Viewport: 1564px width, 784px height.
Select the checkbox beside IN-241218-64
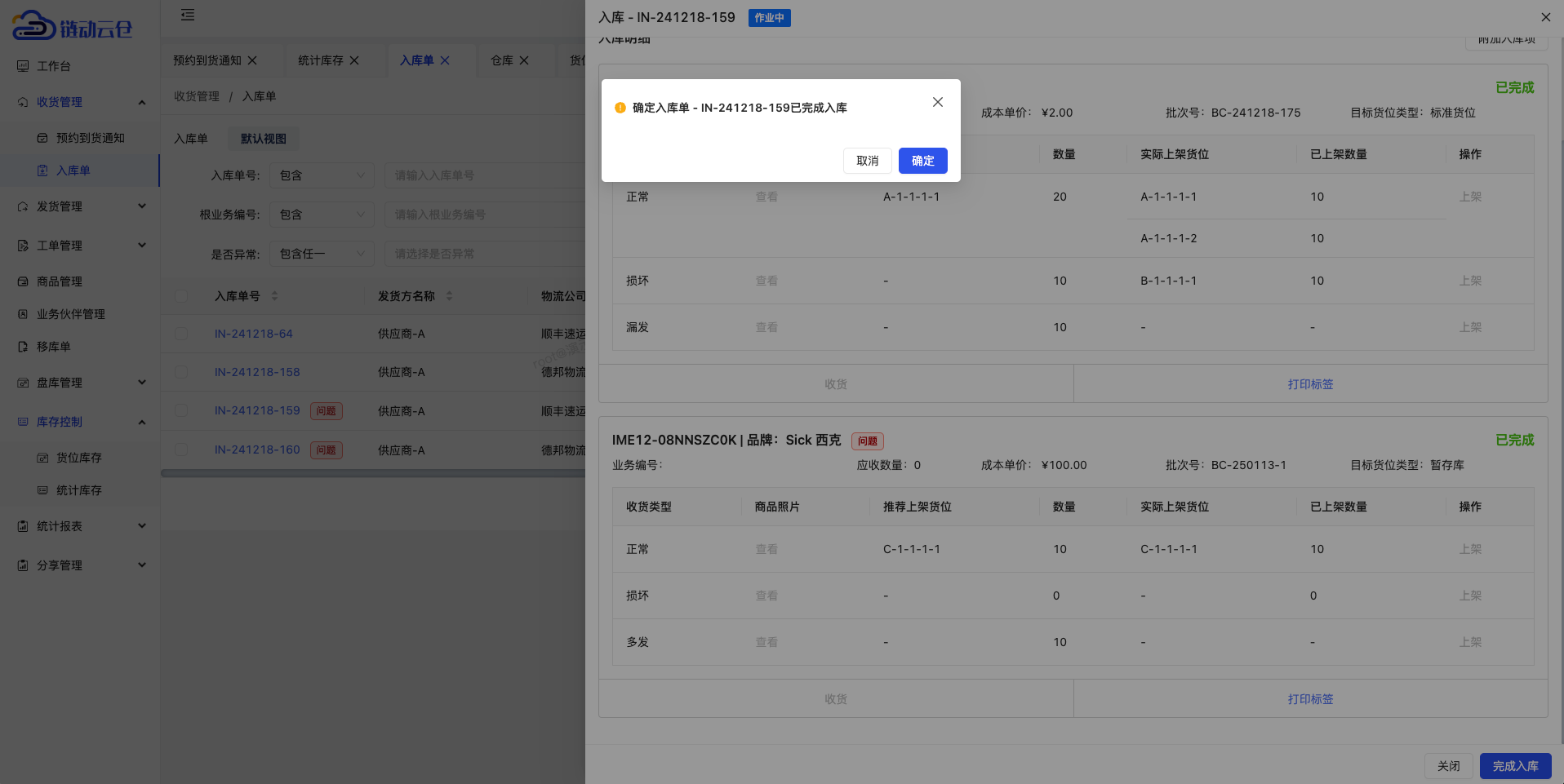tap(181, 334)
